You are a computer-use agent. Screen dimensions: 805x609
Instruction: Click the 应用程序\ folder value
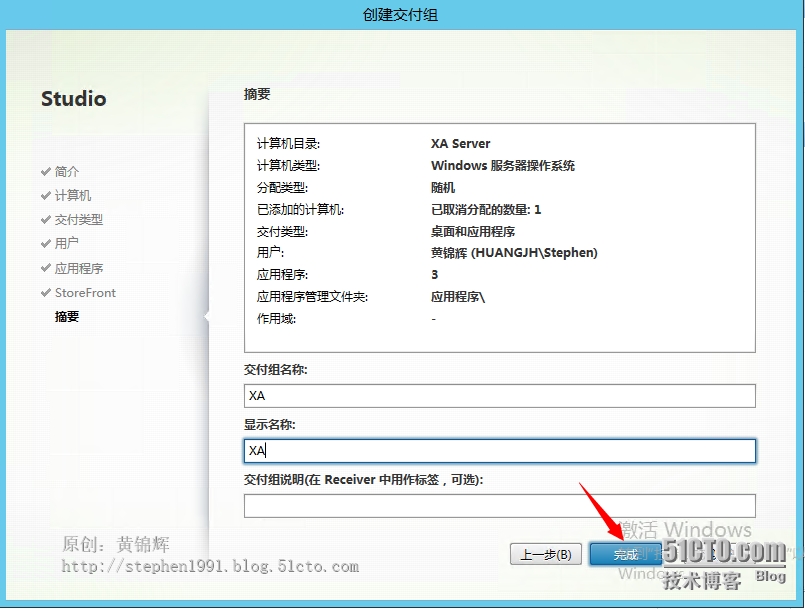click(x=458, y=297)
